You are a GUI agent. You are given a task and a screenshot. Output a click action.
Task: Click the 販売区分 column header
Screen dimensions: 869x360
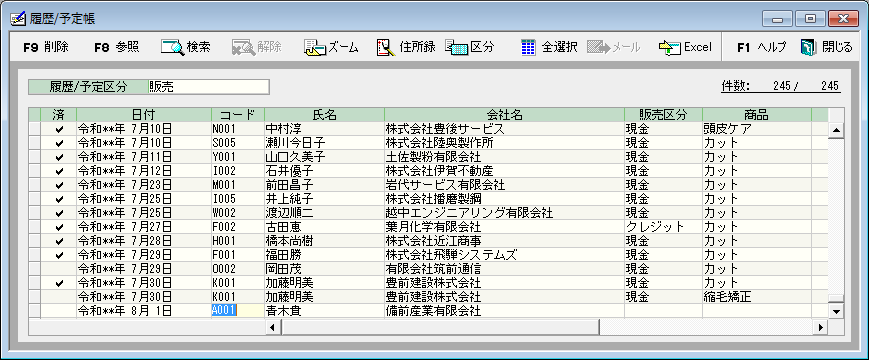tap(663, 115)
